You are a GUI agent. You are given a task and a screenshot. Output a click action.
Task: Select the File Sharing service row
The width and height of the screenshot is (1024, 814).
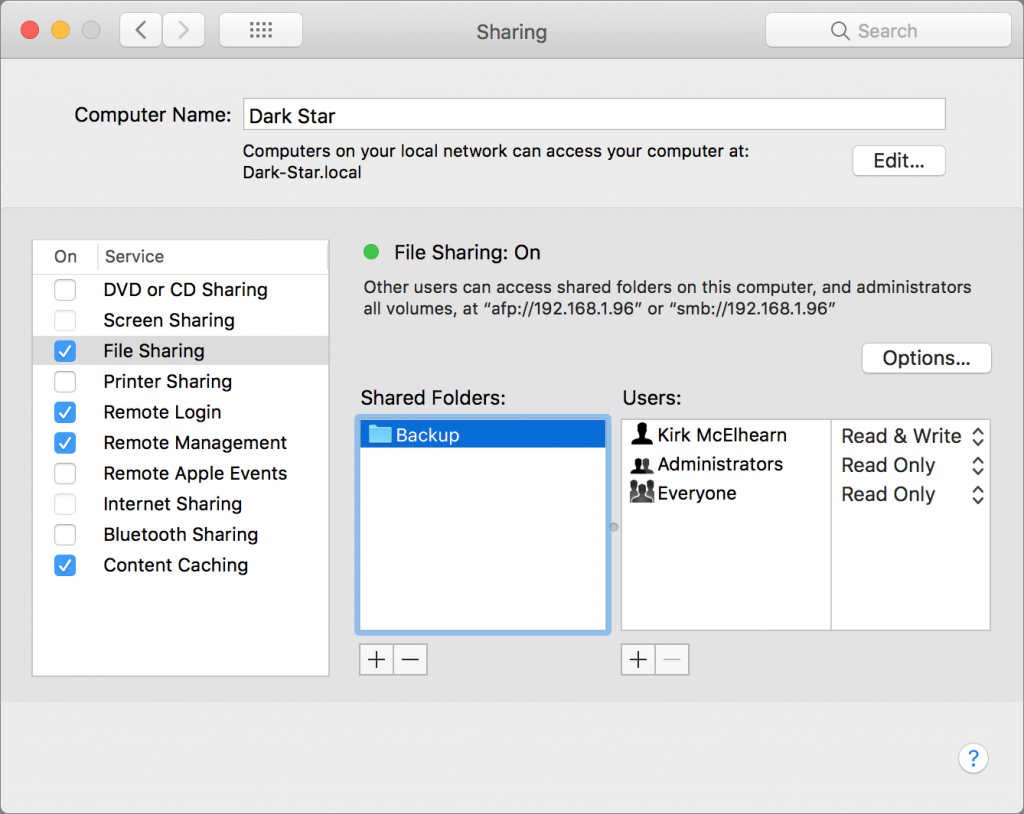pos(180,351)
